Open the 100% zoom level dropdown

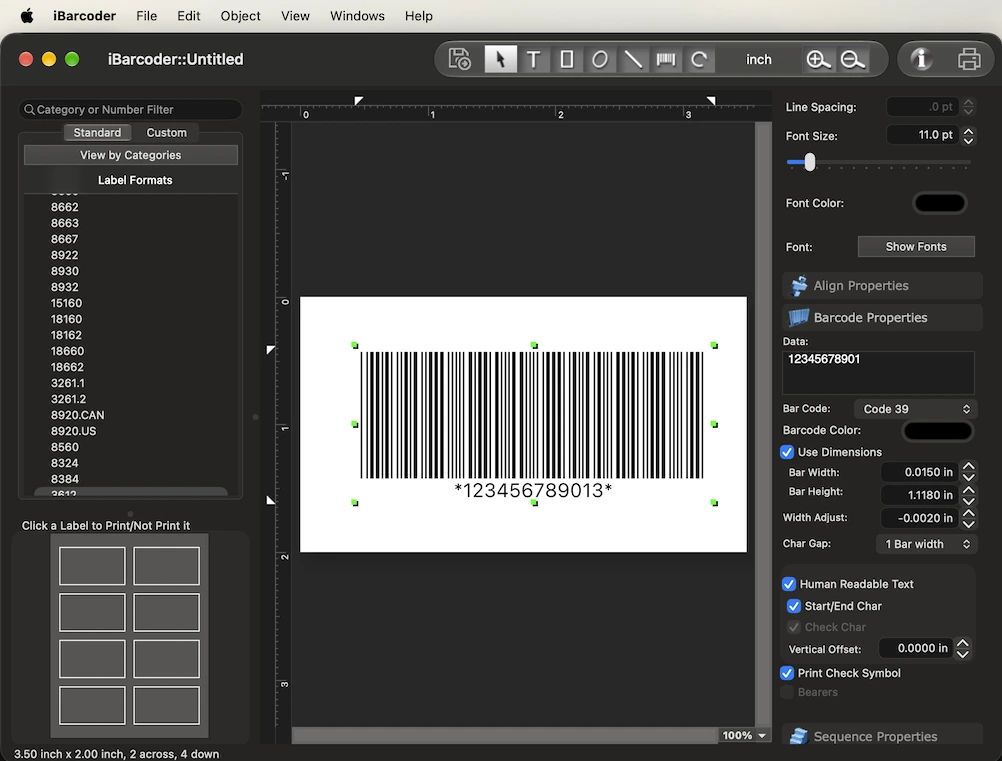click(x=744, y=735)
